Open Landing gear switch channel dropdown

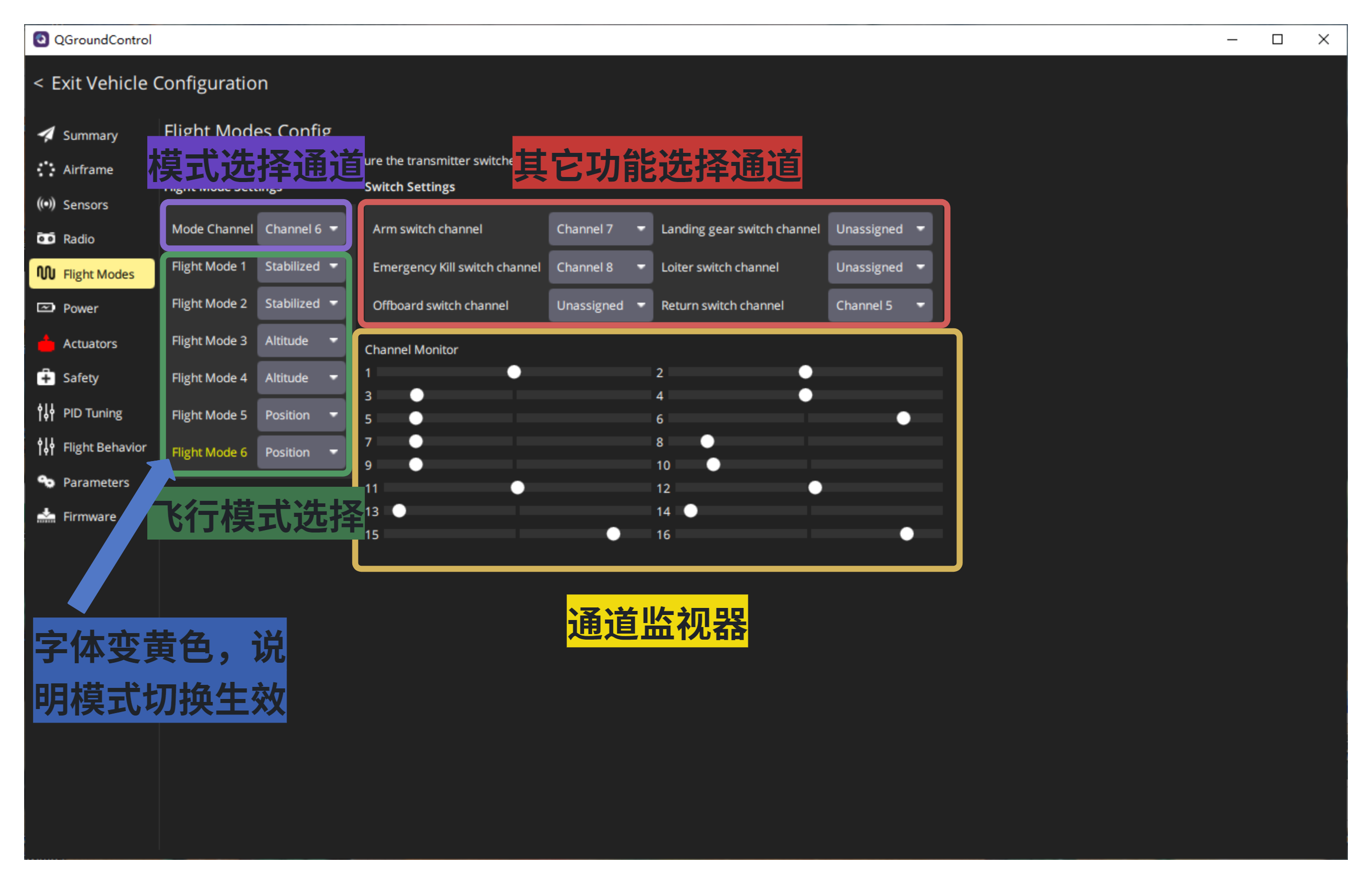(x=880, y=229)
